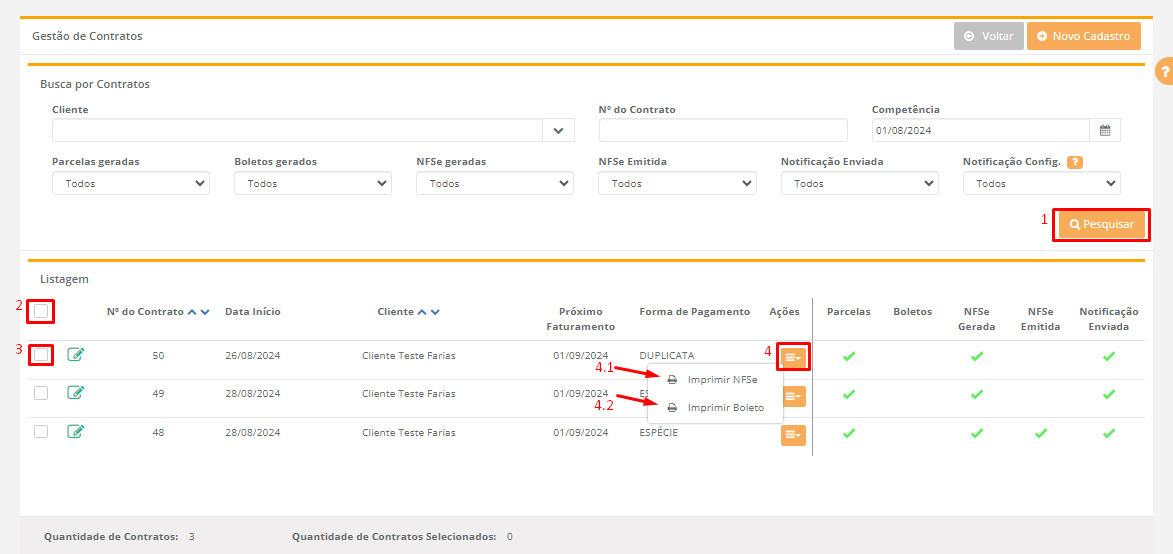This screenshot has width=1173, height=554.
Task: Choose Imprimir Boleto from the actions menu
Action: click(x=724, y=408)
